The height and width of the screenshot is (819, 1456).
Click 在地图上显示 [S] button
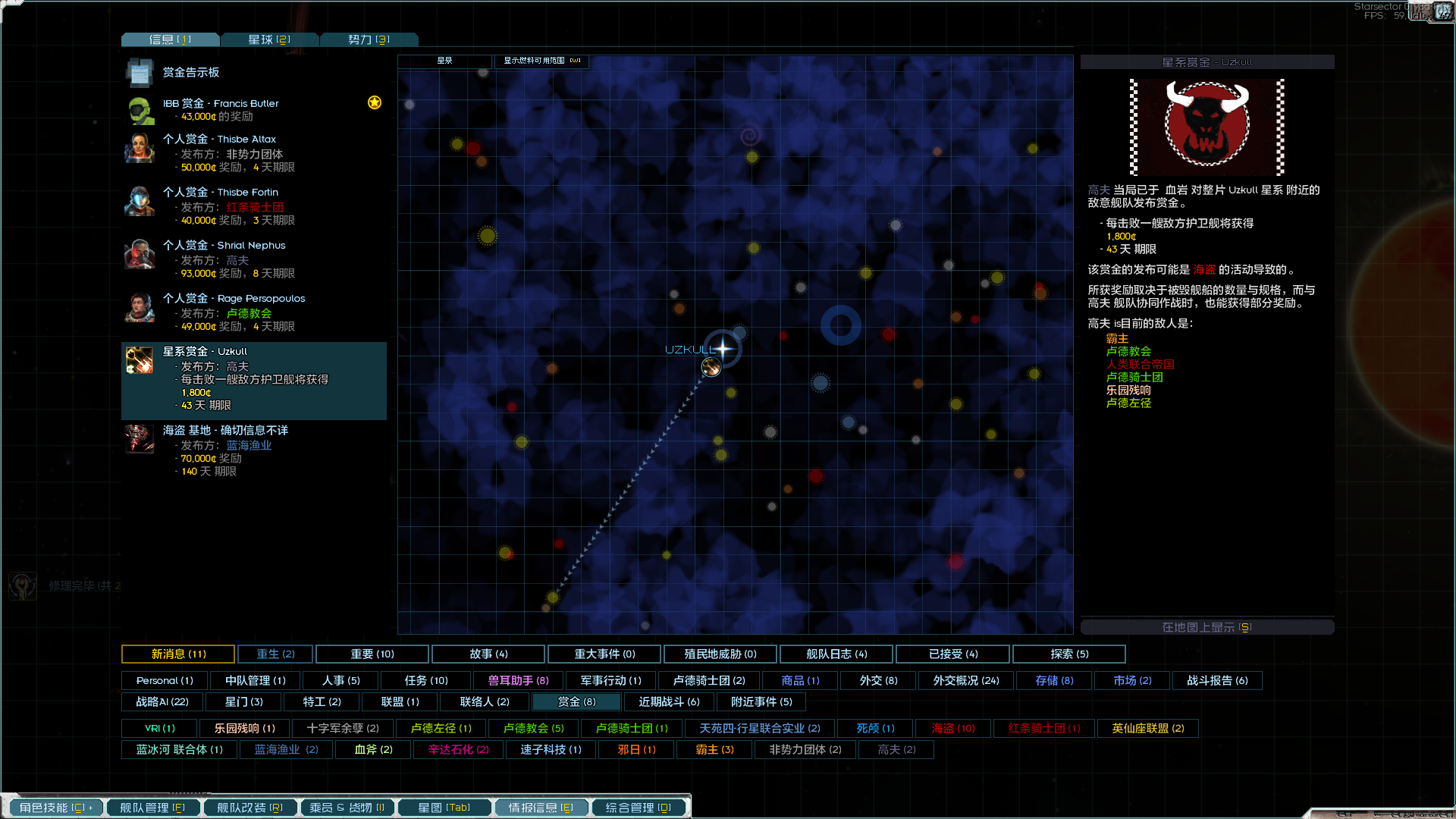pos(1207,627)
